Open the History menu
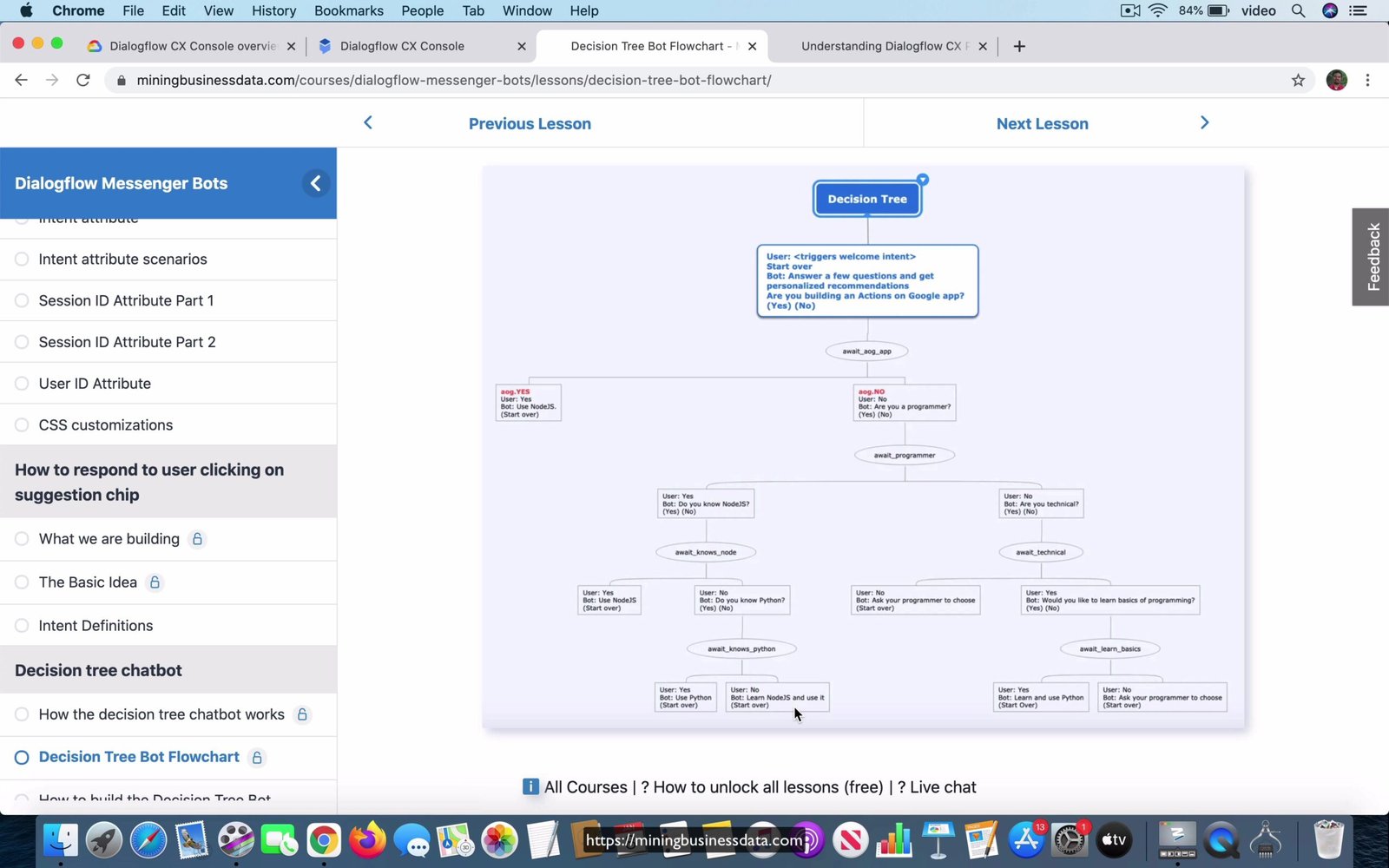Image resolution: width=1389 pixels, height=868 pixels. click(x=273, y=10)
